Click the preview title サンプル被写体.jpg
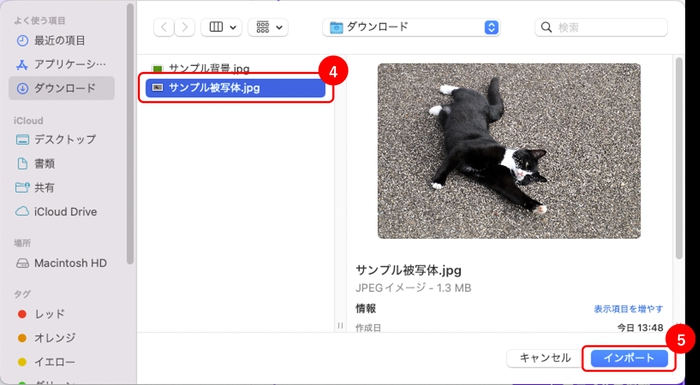The height and width of the screenshot is (385, 700). [x=408, y=270]
